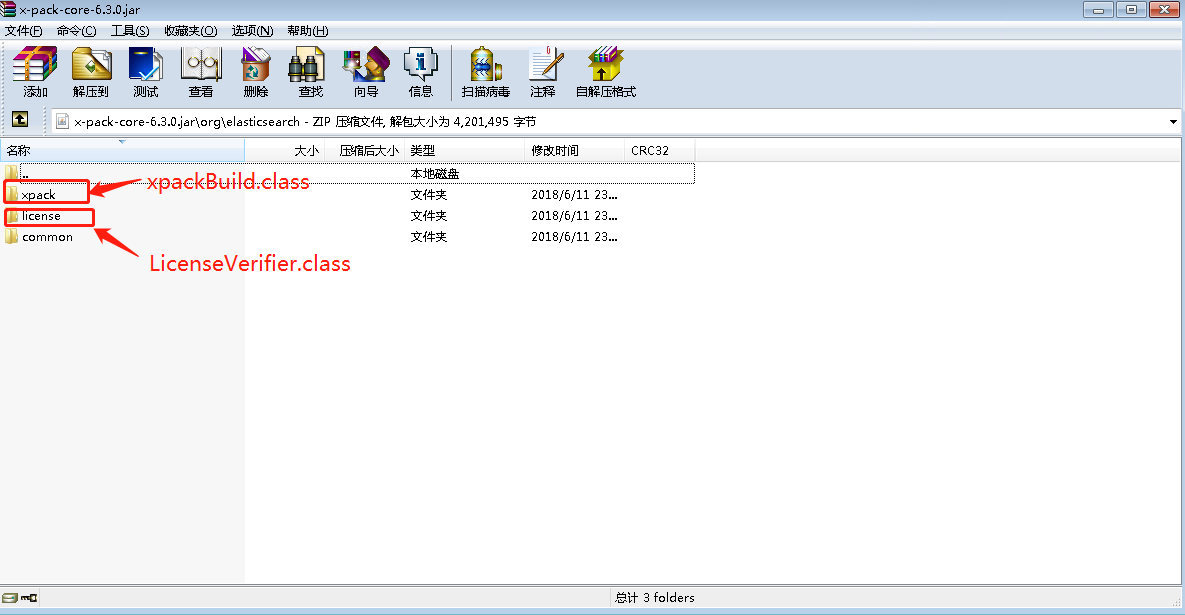
Task: Click the 删除 (Delete) icon
Action: pos(256,72)
